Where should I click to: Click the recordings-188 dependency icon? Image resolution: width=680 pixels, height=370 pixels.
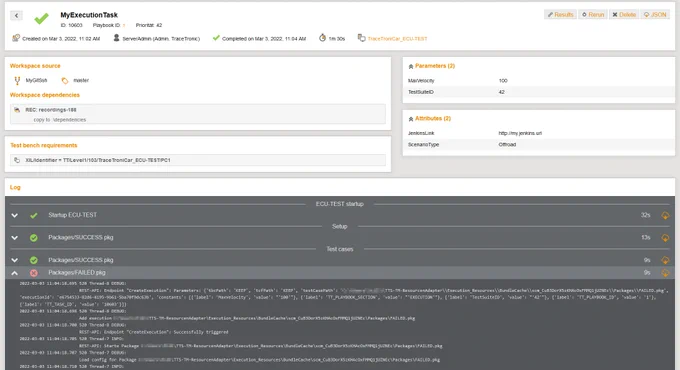coord(17,110)
